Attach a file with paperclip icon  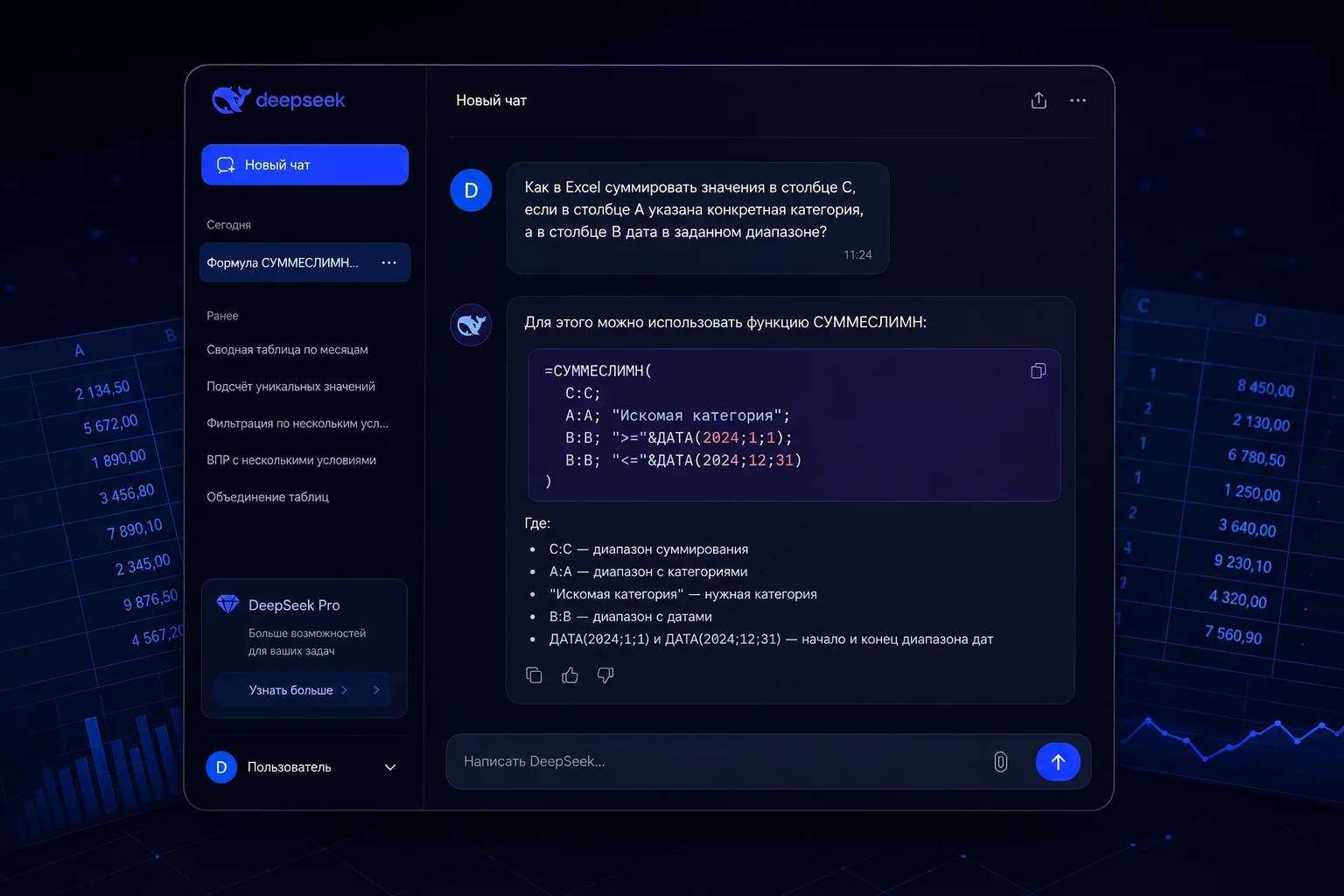(1001, 762)
